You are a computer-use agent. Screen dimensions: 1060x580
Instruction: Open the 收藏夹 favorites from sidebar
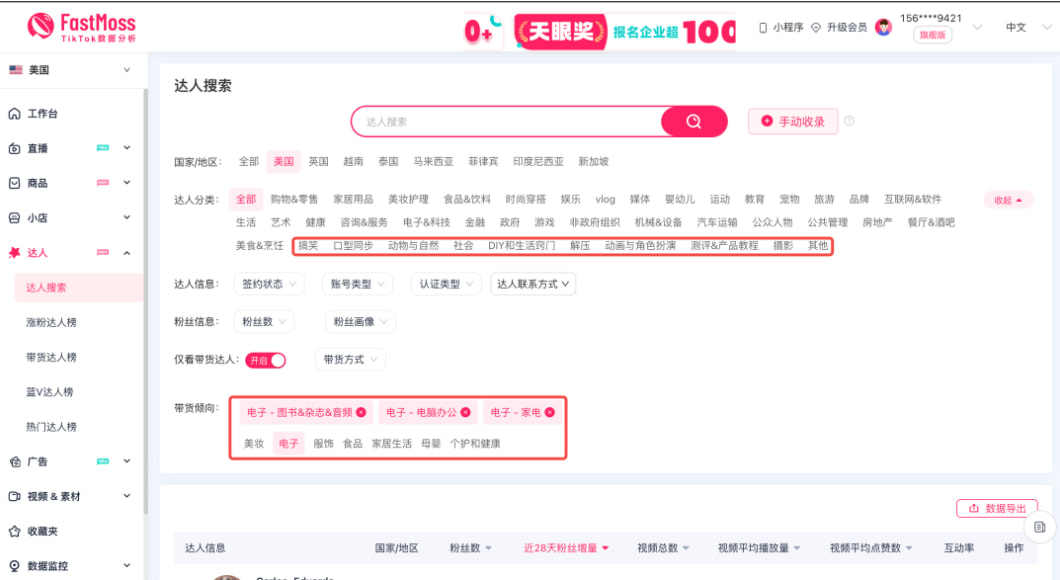(48, 531)
